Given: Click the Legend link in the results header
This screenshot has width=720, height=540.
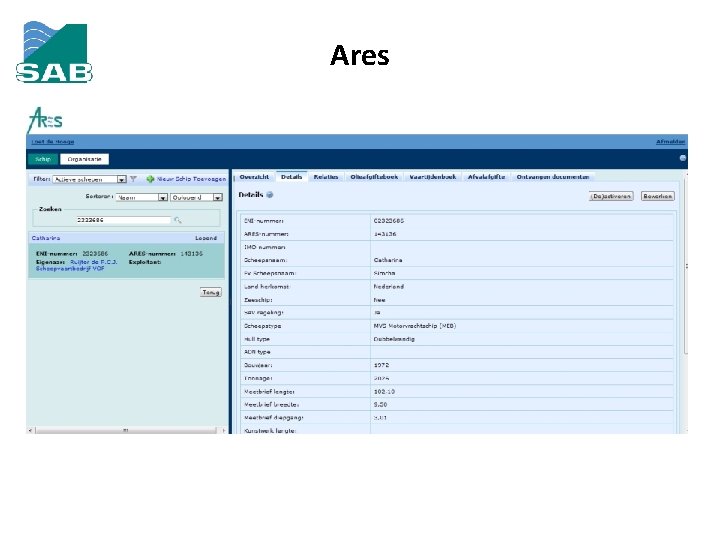Looking at the screenshot, I should coord(206,238).
